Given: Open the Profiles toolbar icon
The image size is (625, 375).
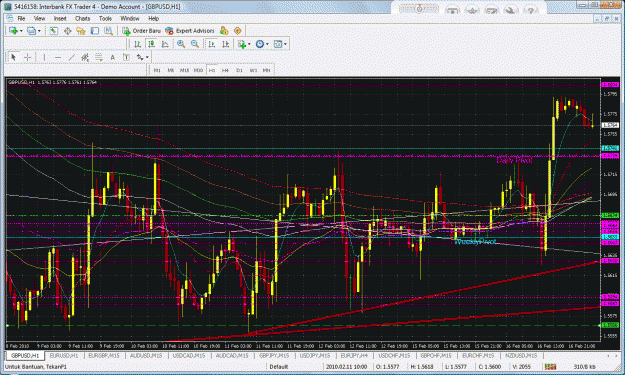Looking at the screenshot, I should pyautogui.click(x=31, y=31).
